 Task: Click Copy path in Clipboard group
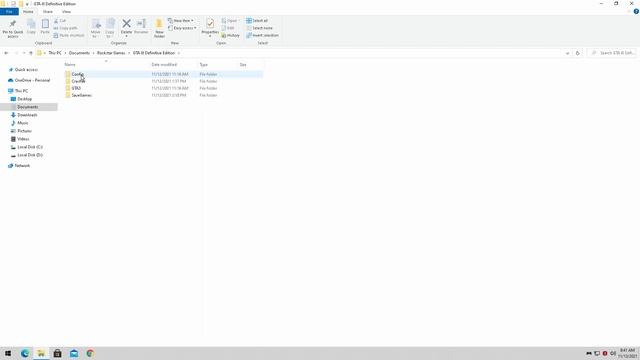click(65, 28)
